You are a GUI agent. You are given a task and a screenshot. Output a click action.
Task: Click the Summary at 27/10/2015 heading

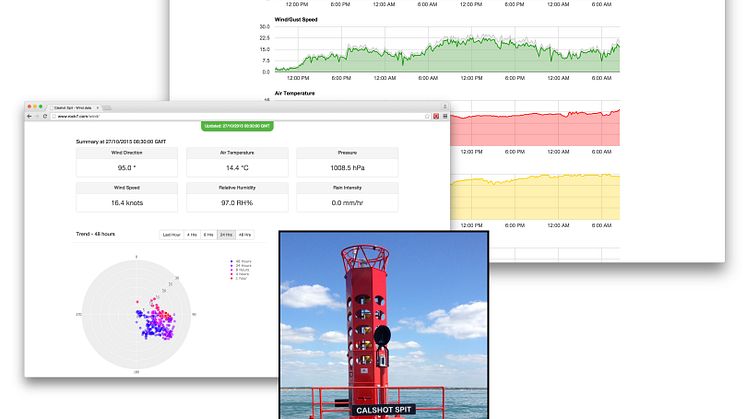click(x=121, y=142)
